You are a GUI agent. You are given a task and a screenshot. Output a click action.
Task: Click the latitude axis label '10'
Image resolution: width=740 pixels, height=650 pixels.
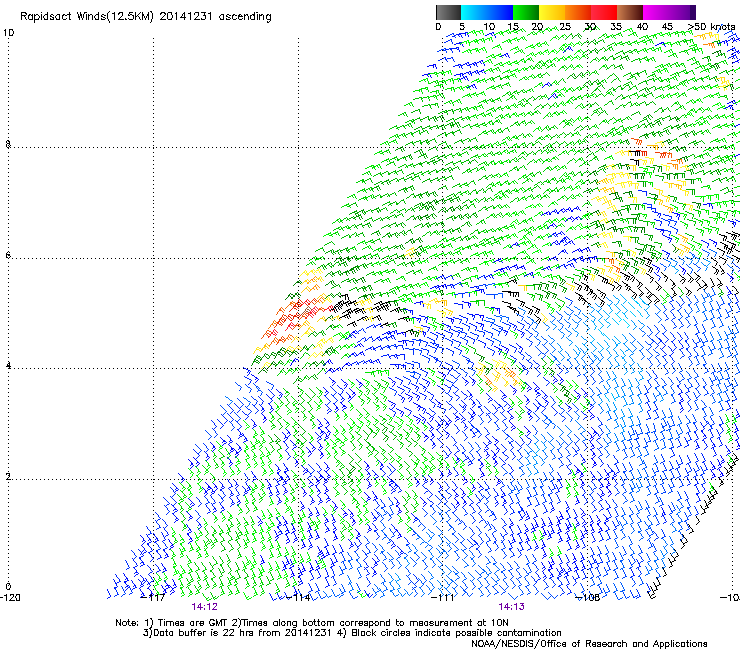(x=8, y=33)
